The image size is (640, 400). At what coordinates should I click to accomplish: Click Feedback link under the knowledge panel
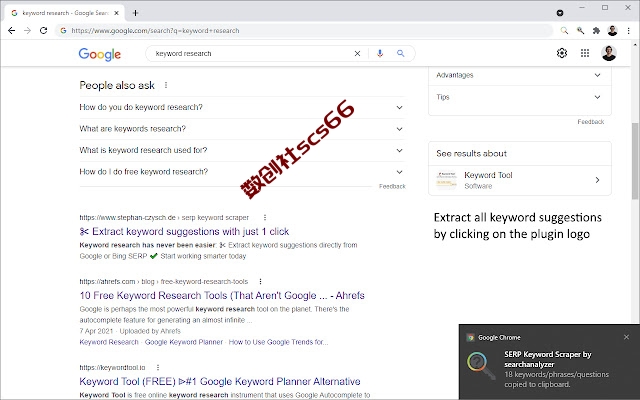click(591, 122)
